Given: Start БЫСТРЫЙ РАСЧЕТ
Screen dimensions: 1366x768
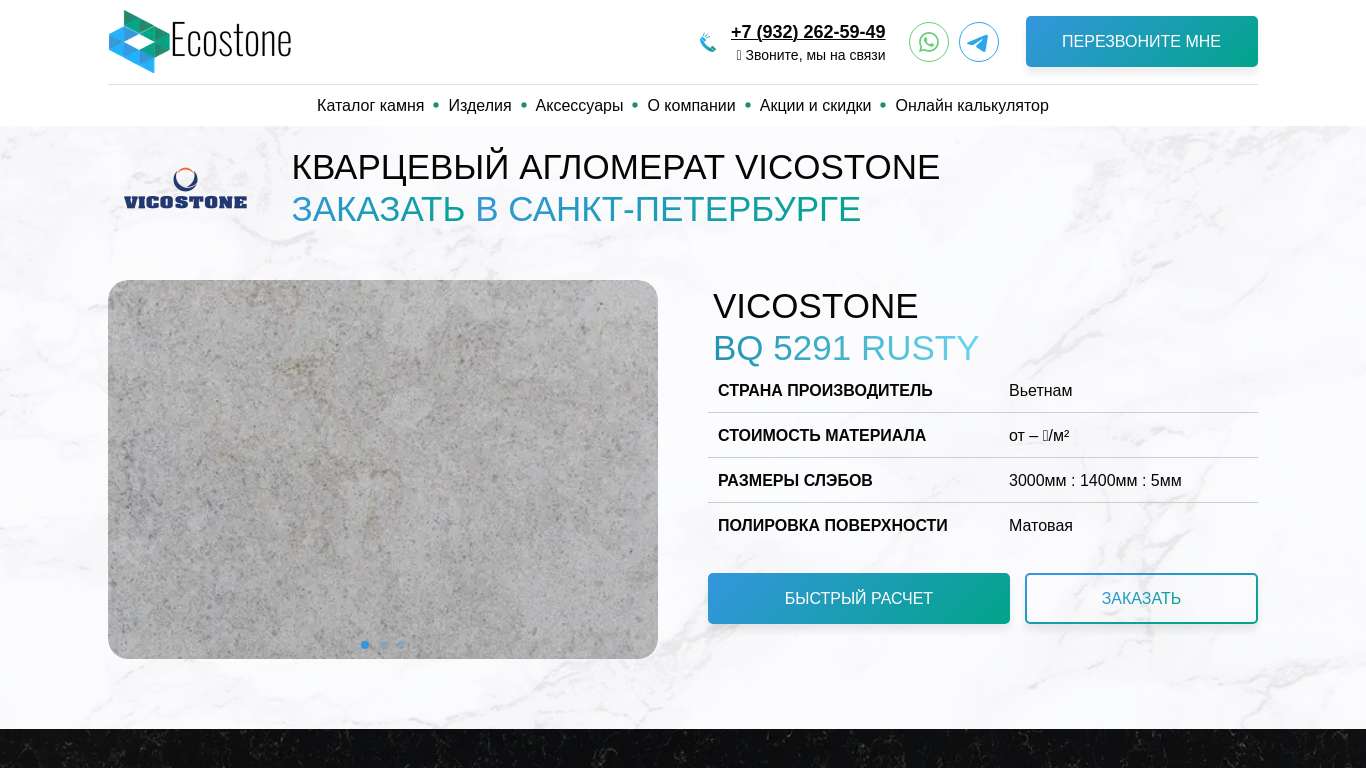Looking at the screenshot, I should (859, 598).
